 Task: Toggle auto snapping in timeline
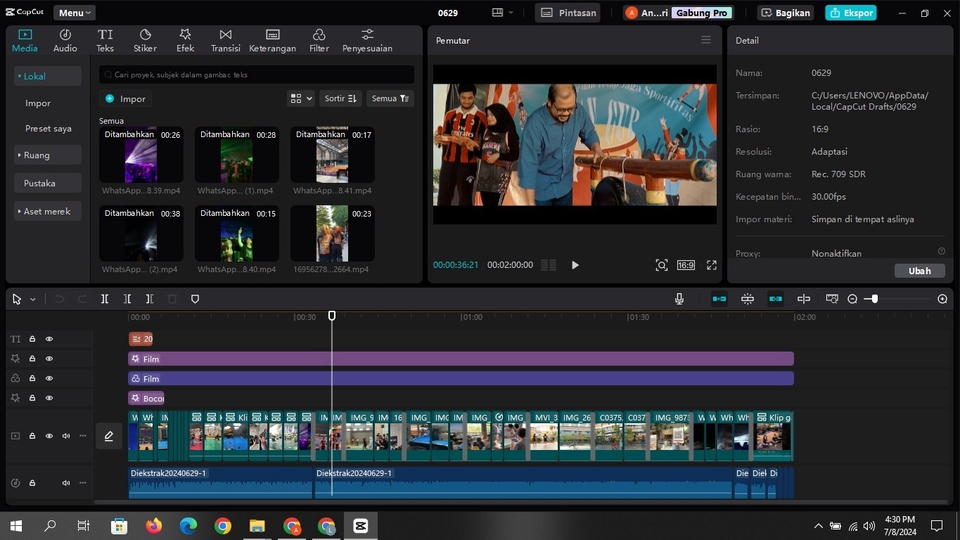click(x=748, y=299)
